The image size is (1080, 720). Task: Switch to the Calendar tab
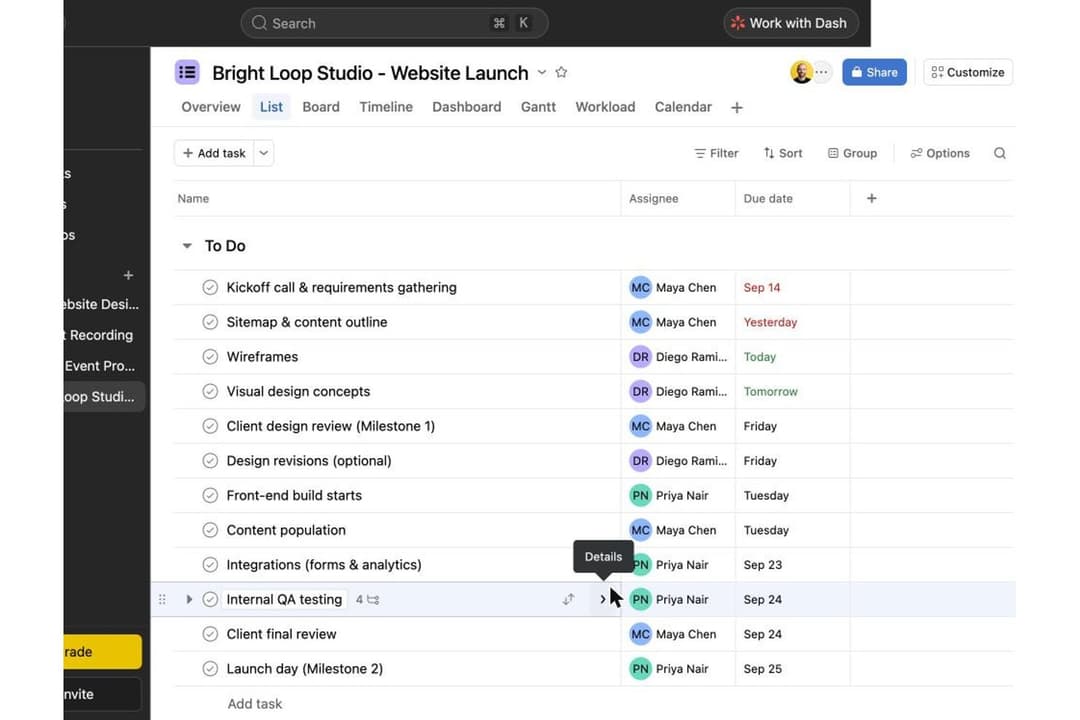coord(683,107)
